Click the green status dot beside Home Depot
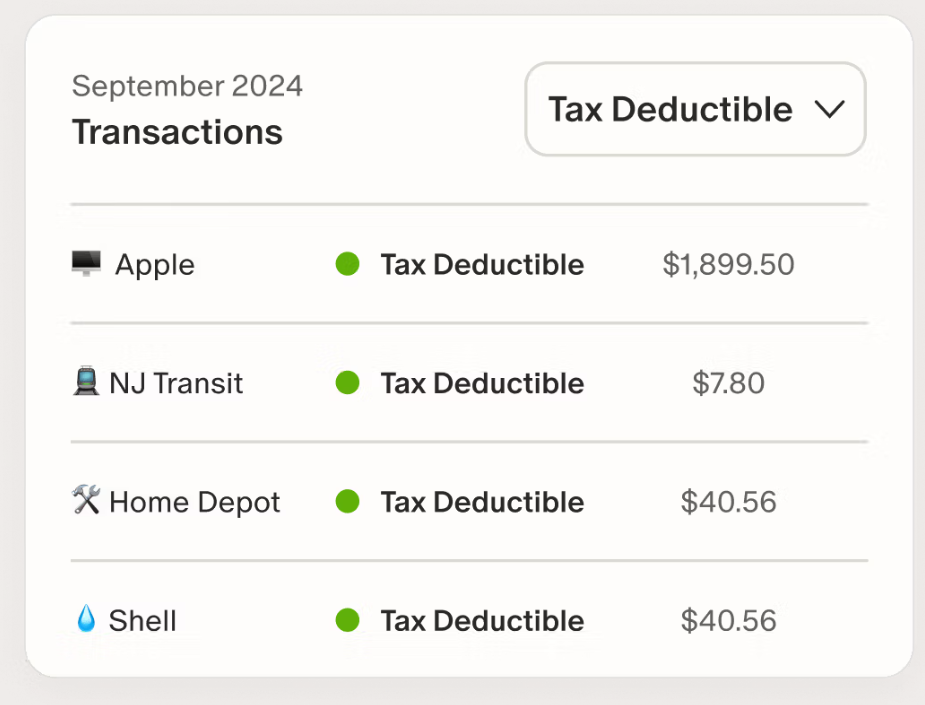The height and width of the screenshot is (705, 925). (347, 502)
